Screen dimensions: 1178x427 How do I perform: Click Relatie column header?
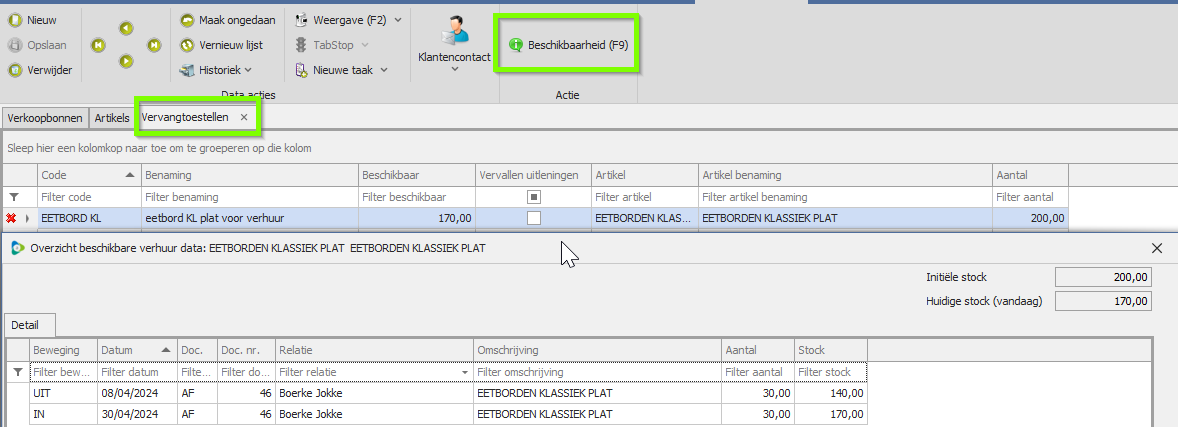(x=374, y=350)
